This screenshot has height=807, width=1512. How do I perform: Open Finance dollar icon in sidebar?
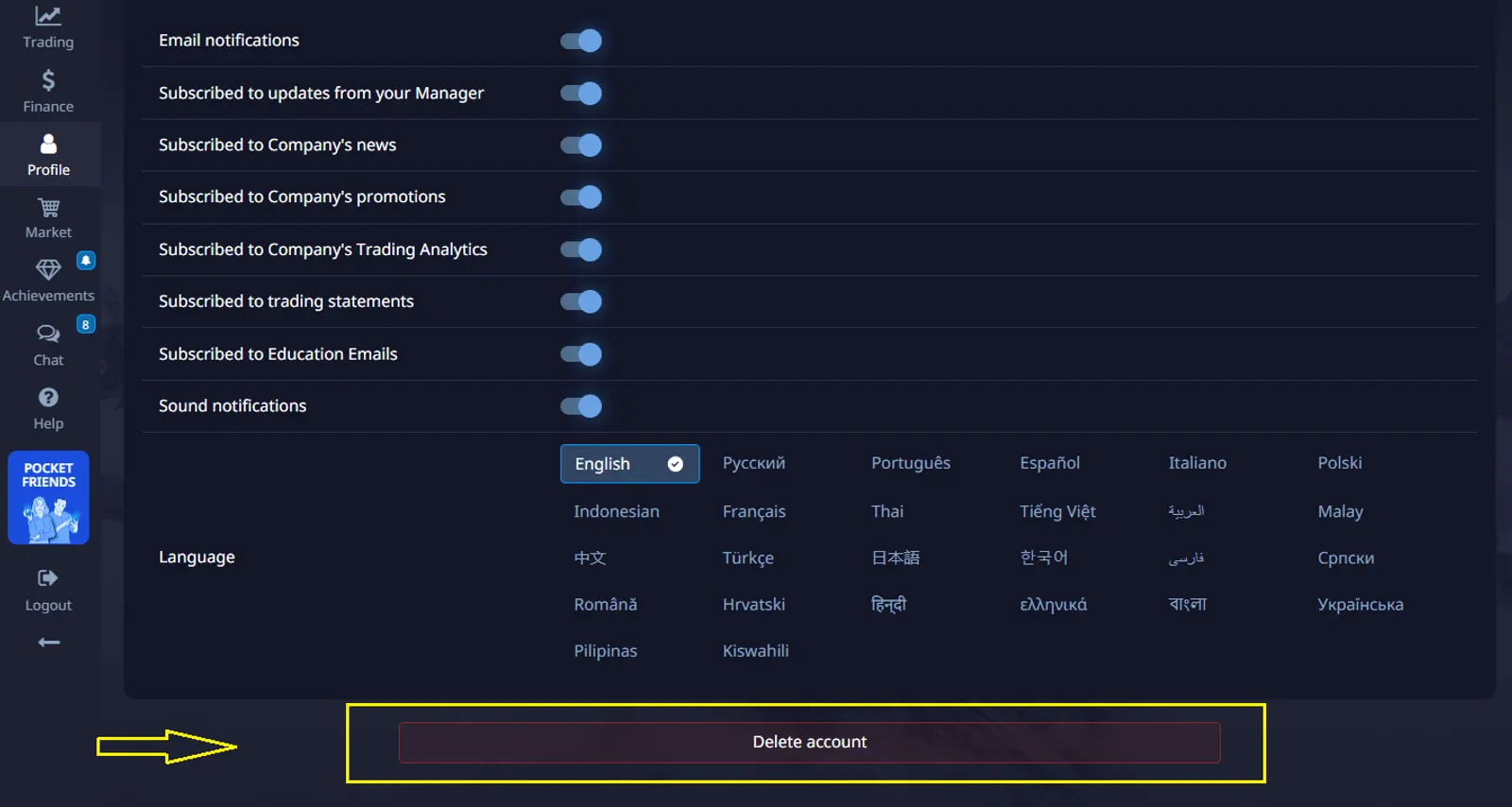(x=48, y=80)
